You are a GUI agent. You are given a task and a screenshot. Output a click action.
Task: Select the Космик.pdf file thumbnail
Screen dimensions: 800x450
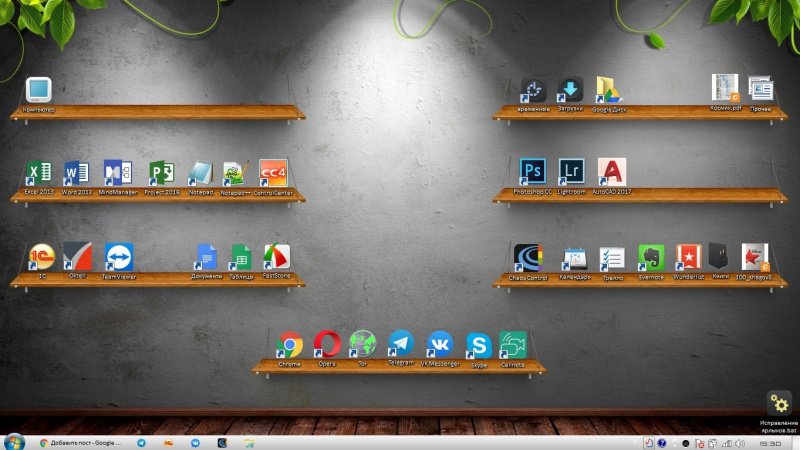click(724, 87)
